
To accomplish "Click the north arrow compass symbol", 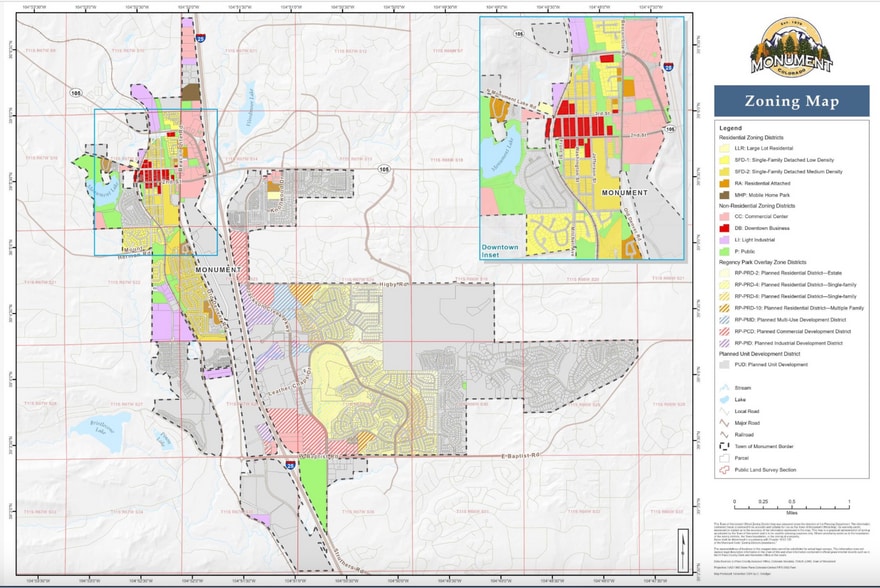I will pos(682,550).
